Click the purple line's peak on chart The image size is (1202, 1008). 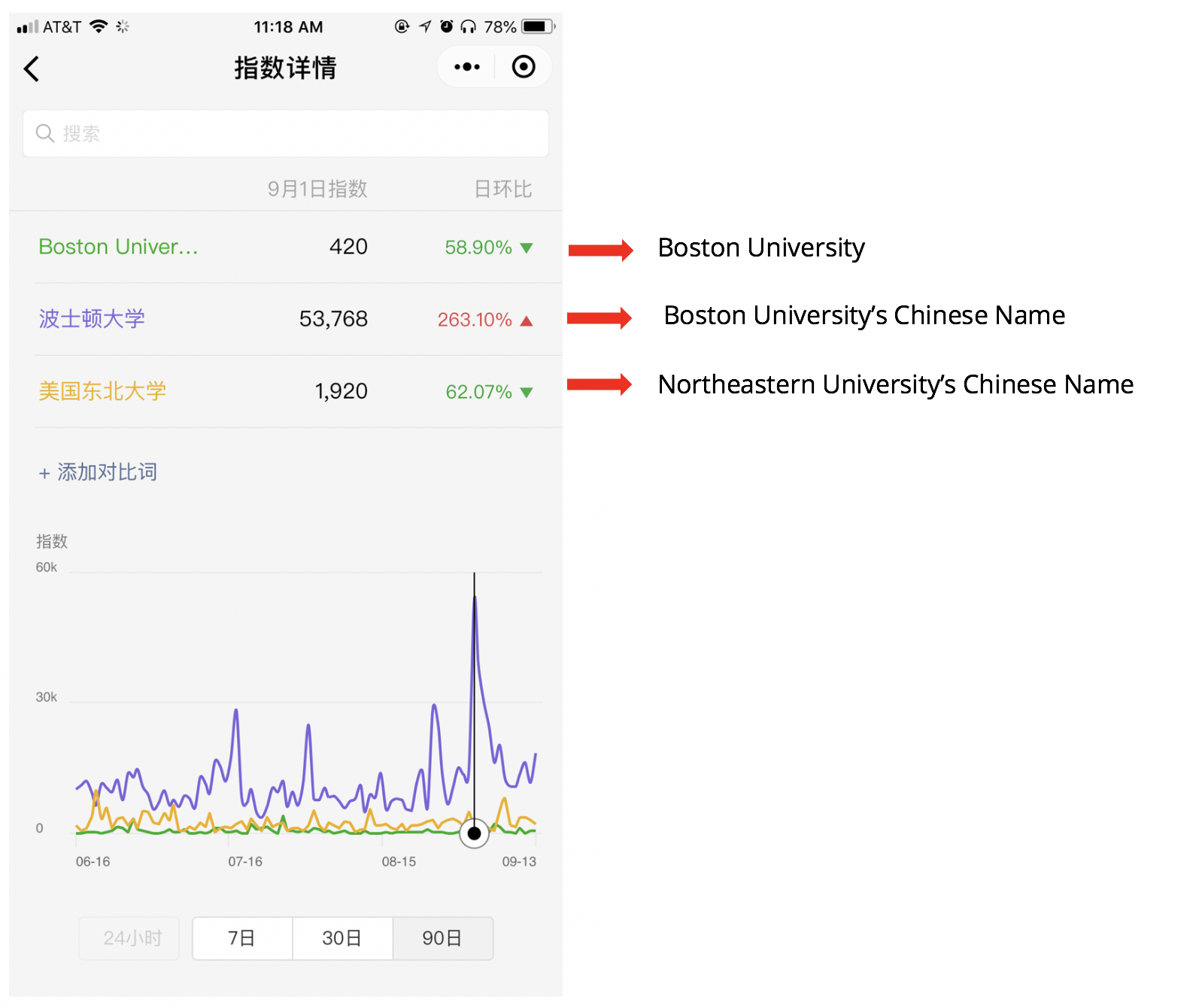tap(475, 597)
